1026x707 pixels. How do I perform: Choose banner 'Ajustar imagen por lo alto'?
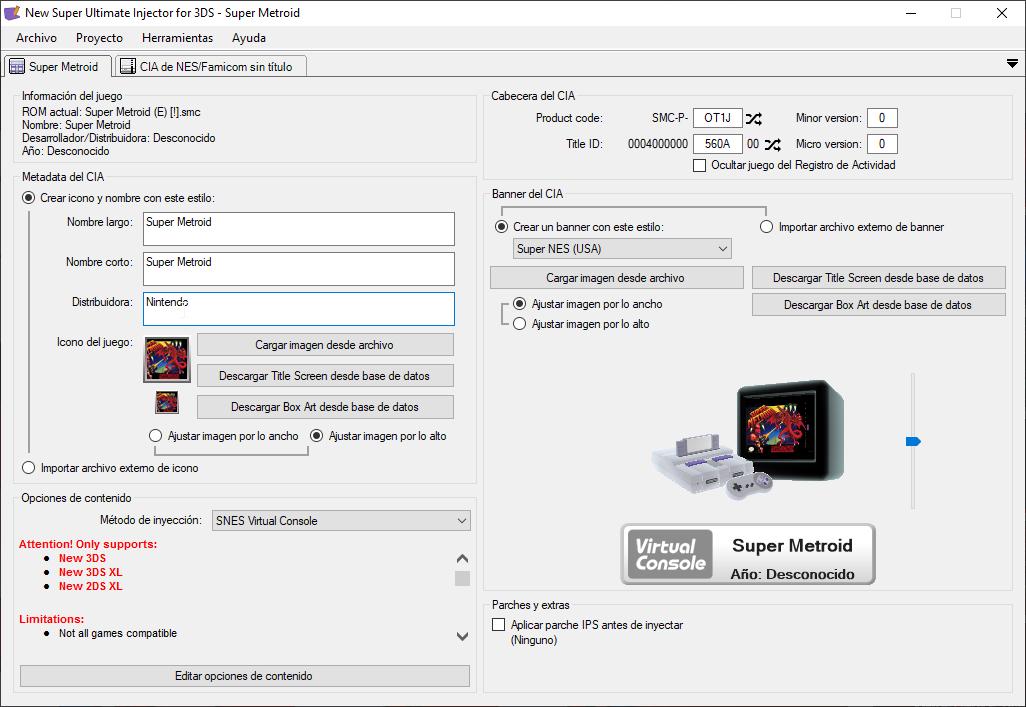[581, 324]
